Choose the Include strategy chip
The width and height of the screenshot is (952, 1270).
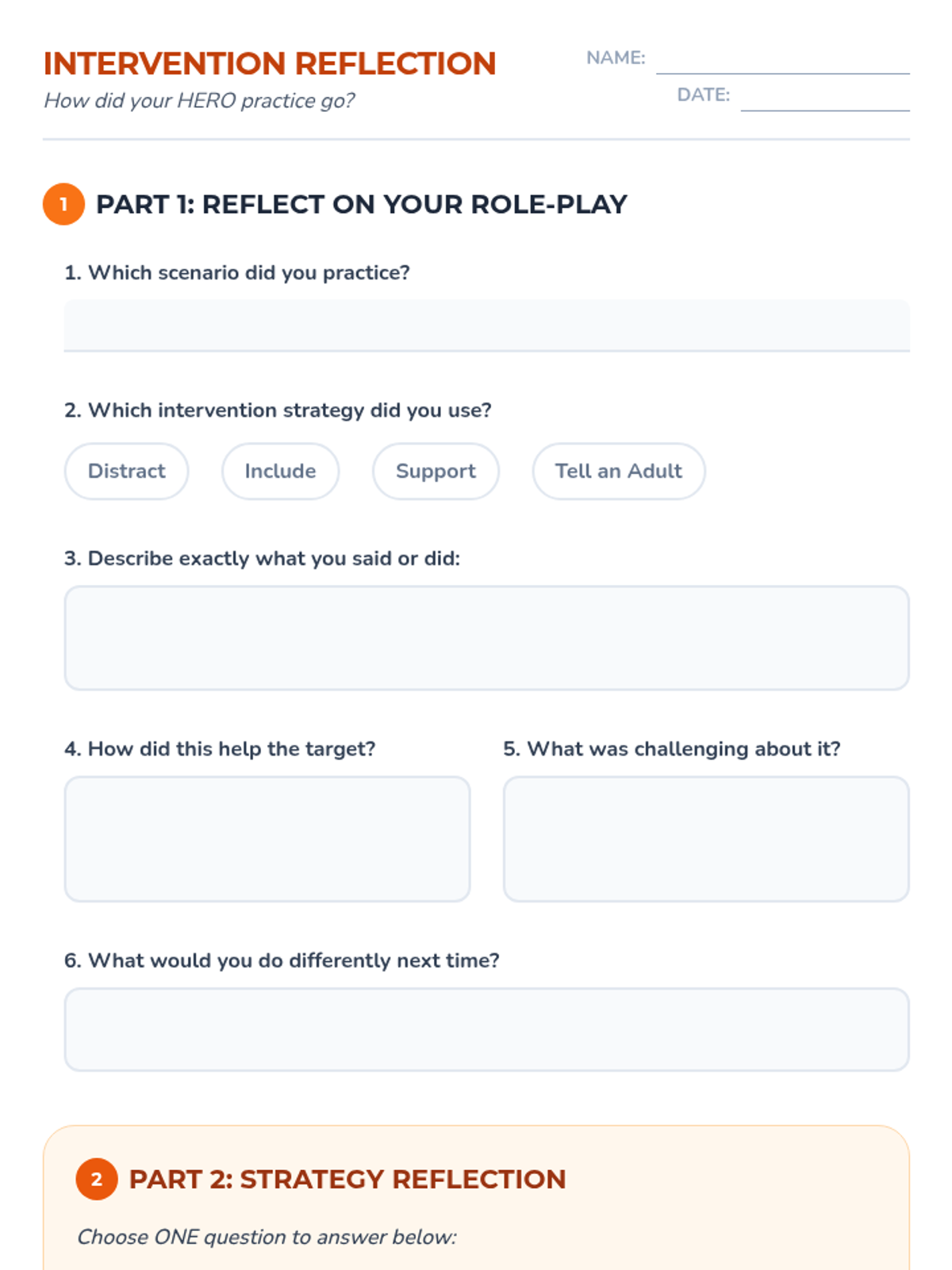click(x=280, y=471)
